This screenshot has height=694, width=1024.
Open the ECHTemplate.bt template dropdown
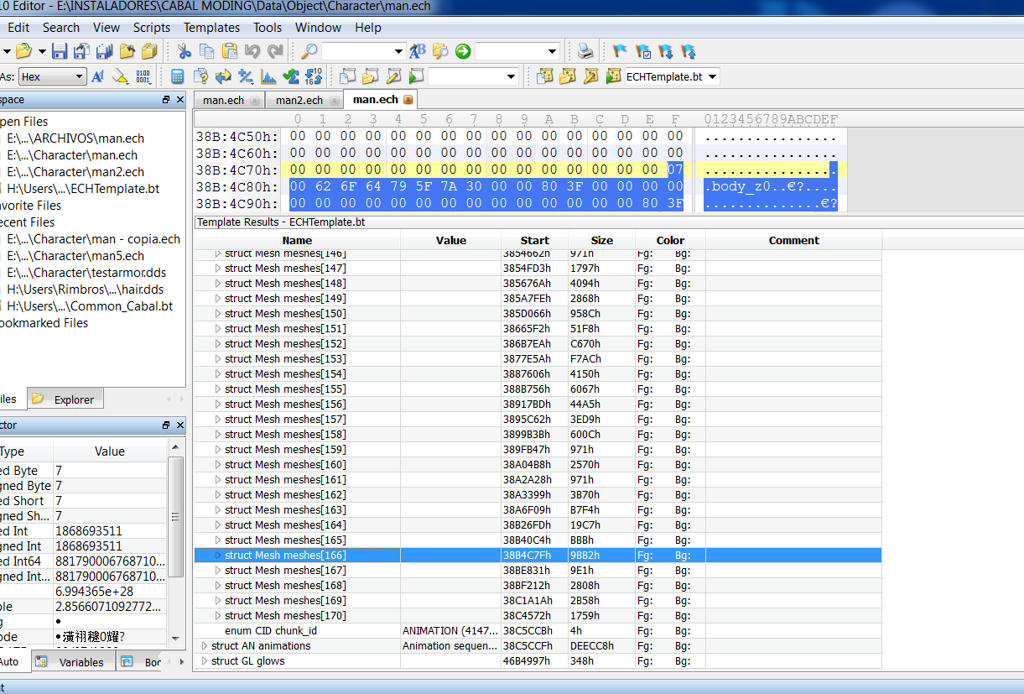712,77
